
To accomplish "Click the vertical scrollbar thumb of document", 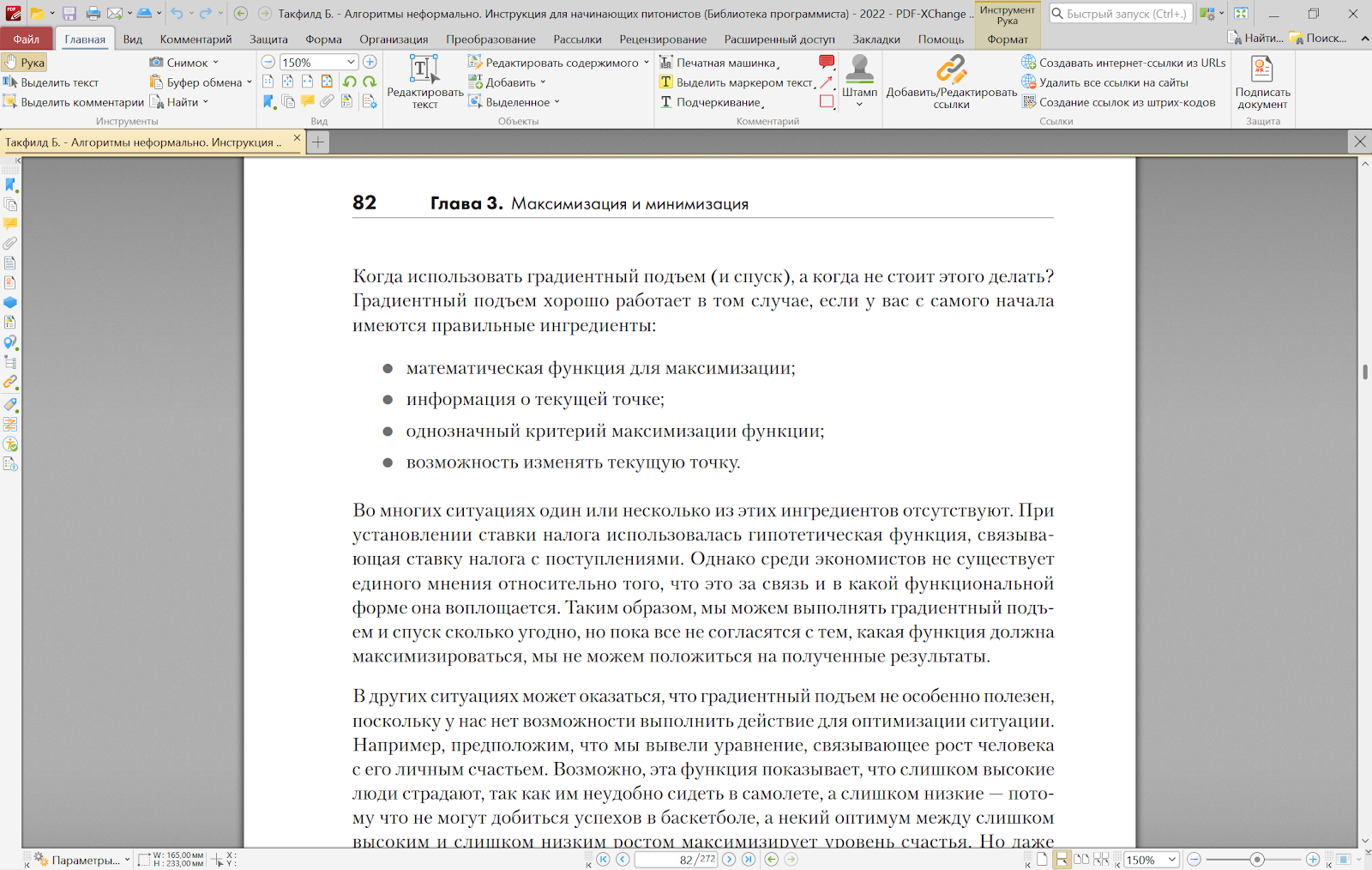I will coord(1364,372).
